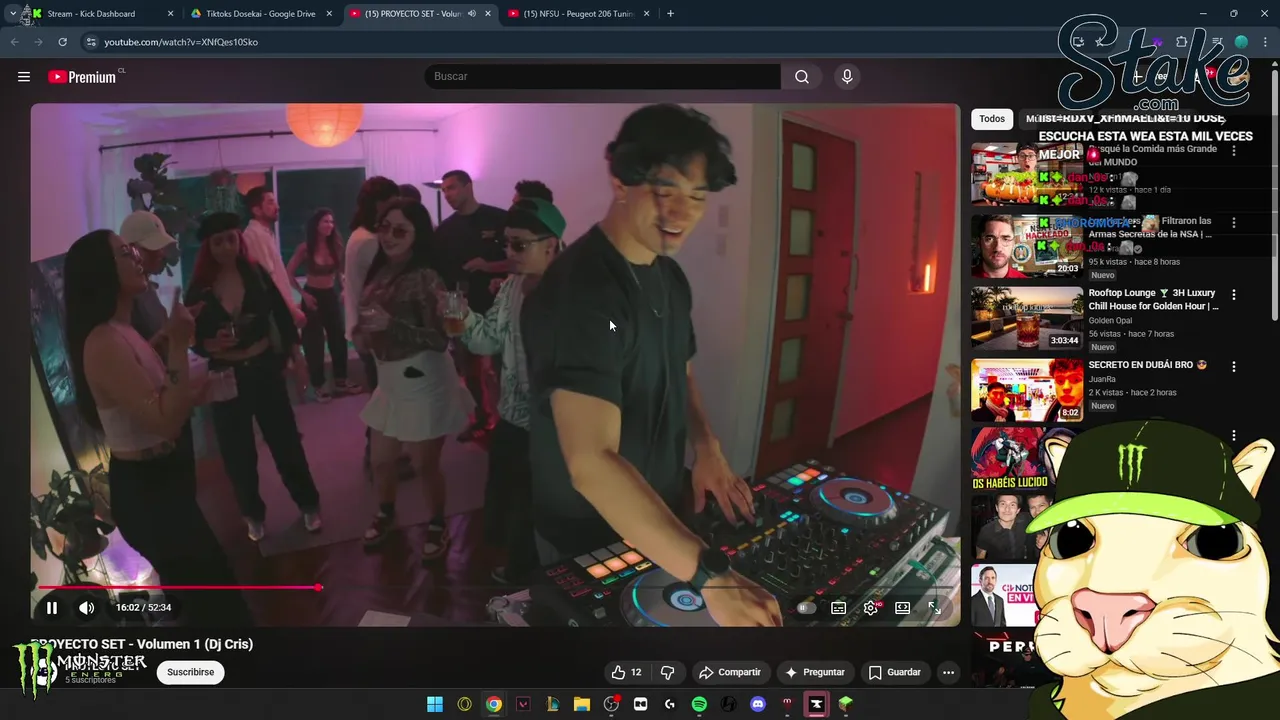Start voice search with microphone icon
The image size is (1280, 720).
click(847, 77)
